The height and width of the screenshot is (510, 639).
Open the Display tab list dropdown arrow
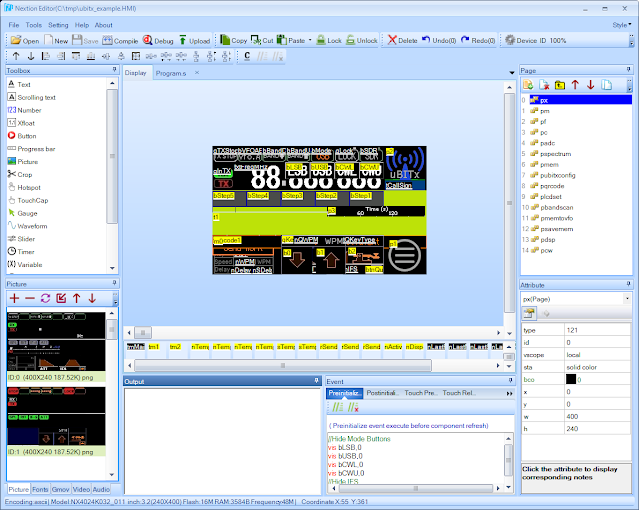coord(512,73)
